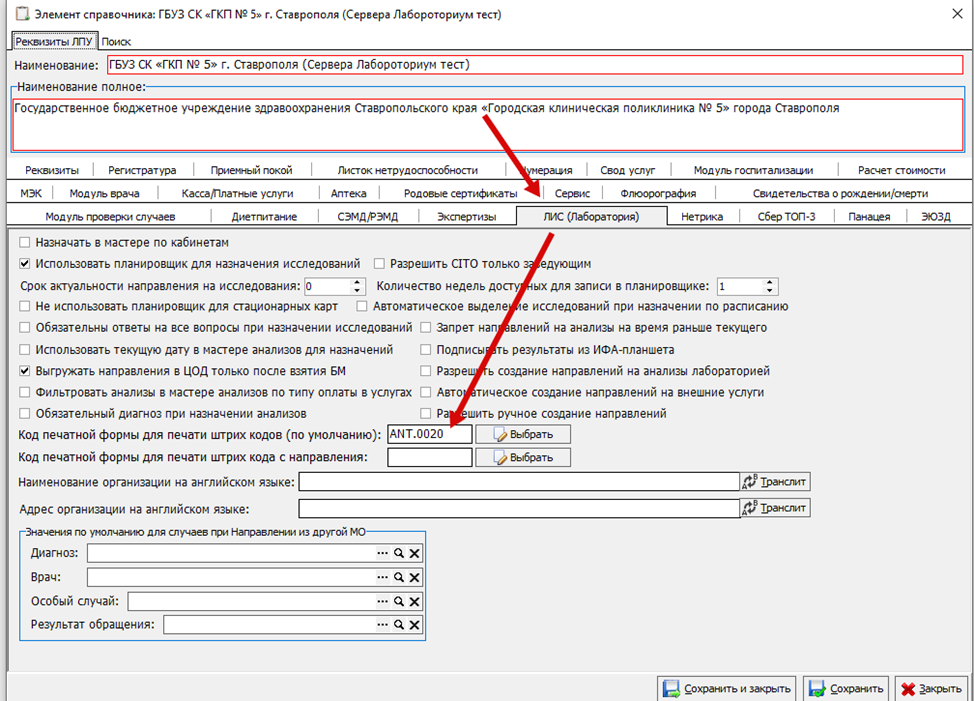Clear the Диагноз field using the X icon

pyautogui.click(x=414, y=553)
